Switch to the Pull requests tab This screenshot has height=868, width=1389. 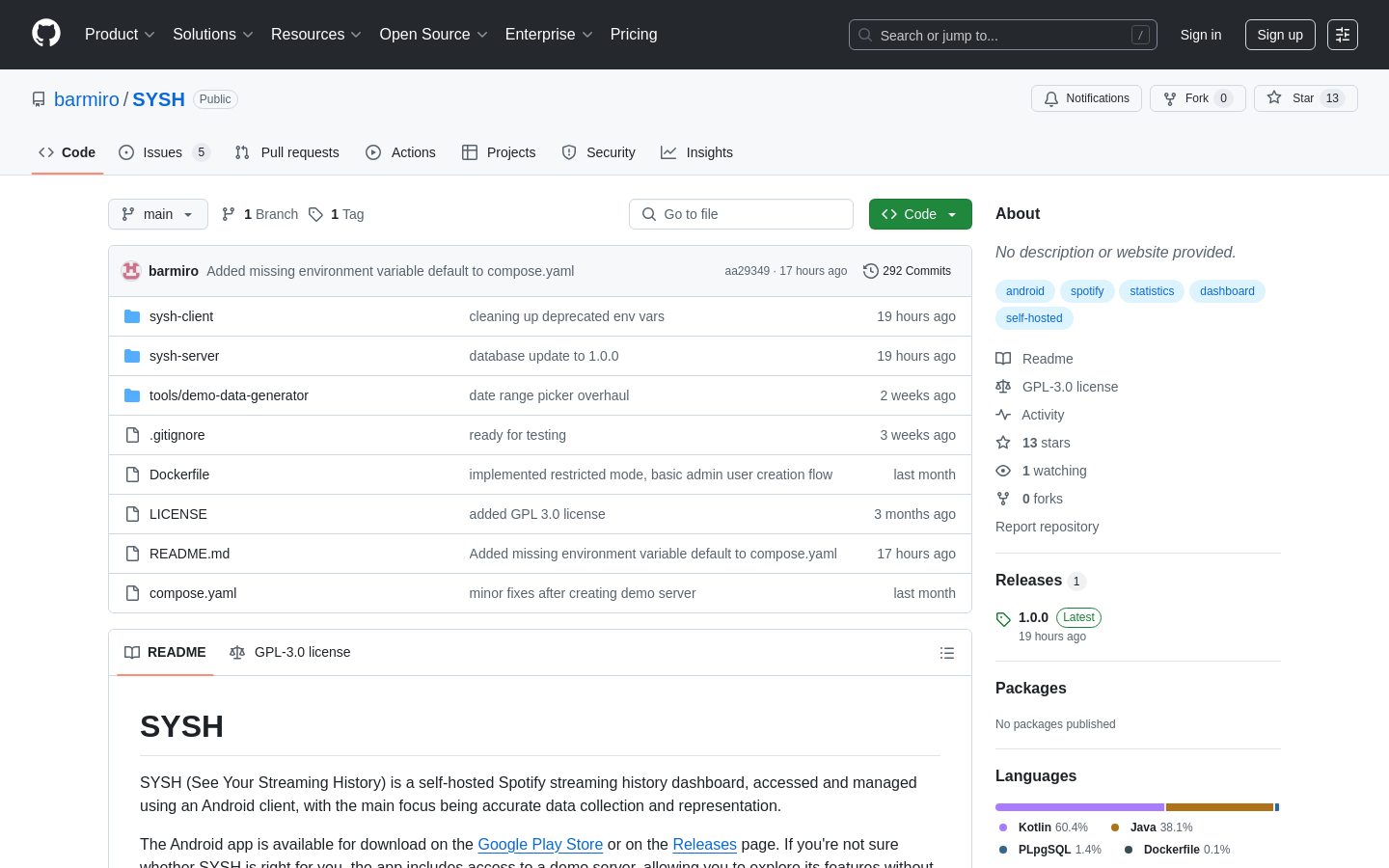tap(287, 152)
